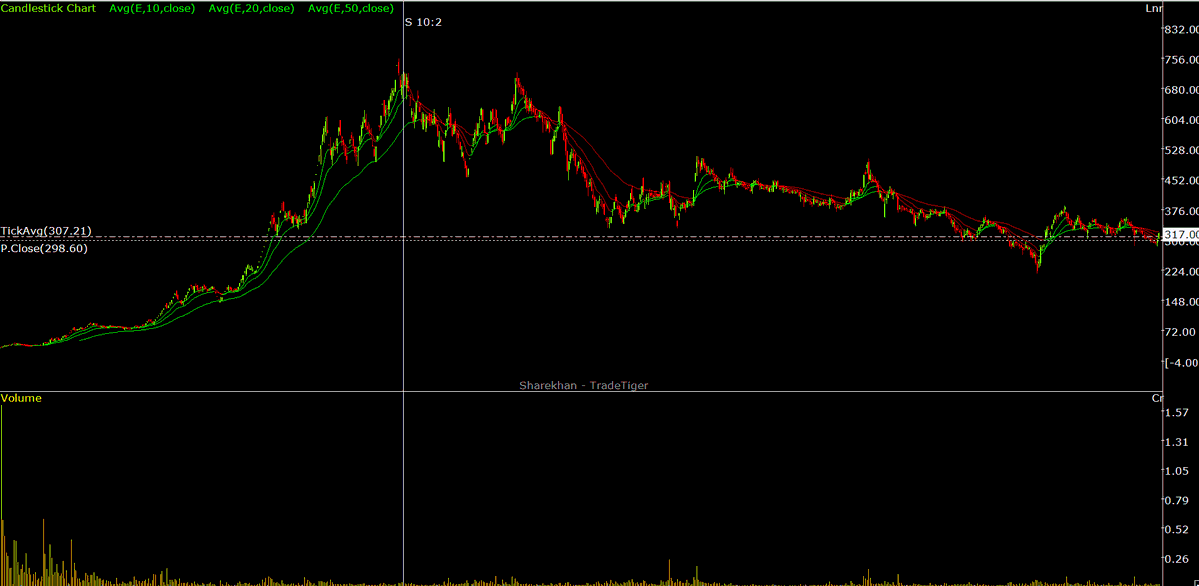
Task: Click the 528.00 price axis value
Action: [1182, 150]
